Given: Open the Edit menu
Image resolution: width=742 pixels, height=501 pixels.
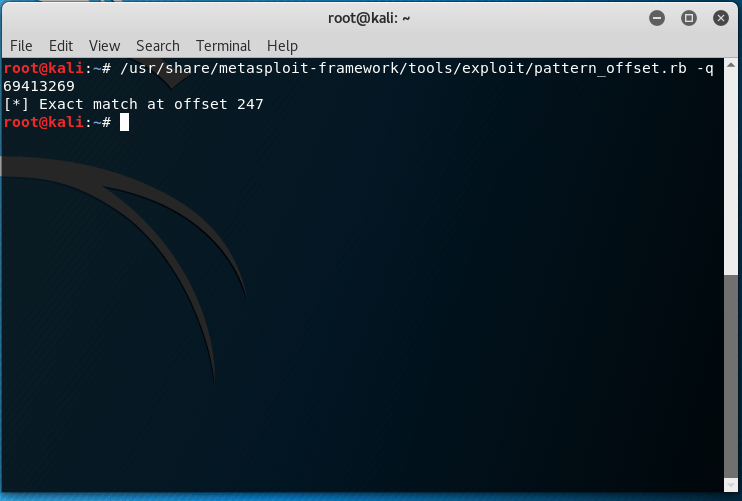Looking at the screenshot, I should 61,46.
